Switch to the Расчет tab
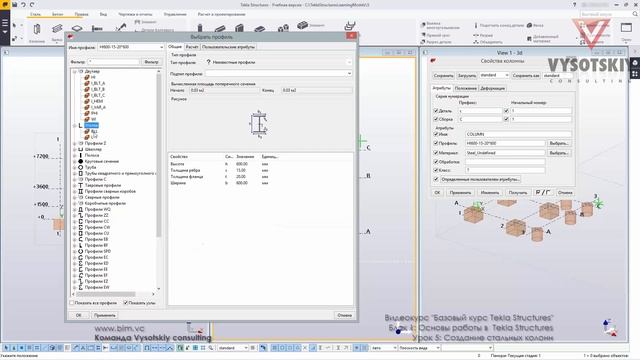The width and height of the screenshot is (640, 360). click(x=192, y=47)
